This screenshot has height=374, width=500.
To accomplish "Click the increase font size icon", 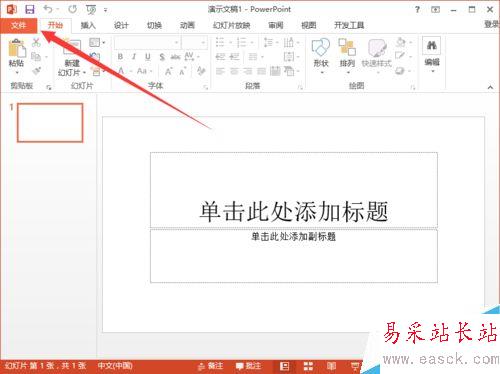I will pyautogui.click(x=169, y=71).
